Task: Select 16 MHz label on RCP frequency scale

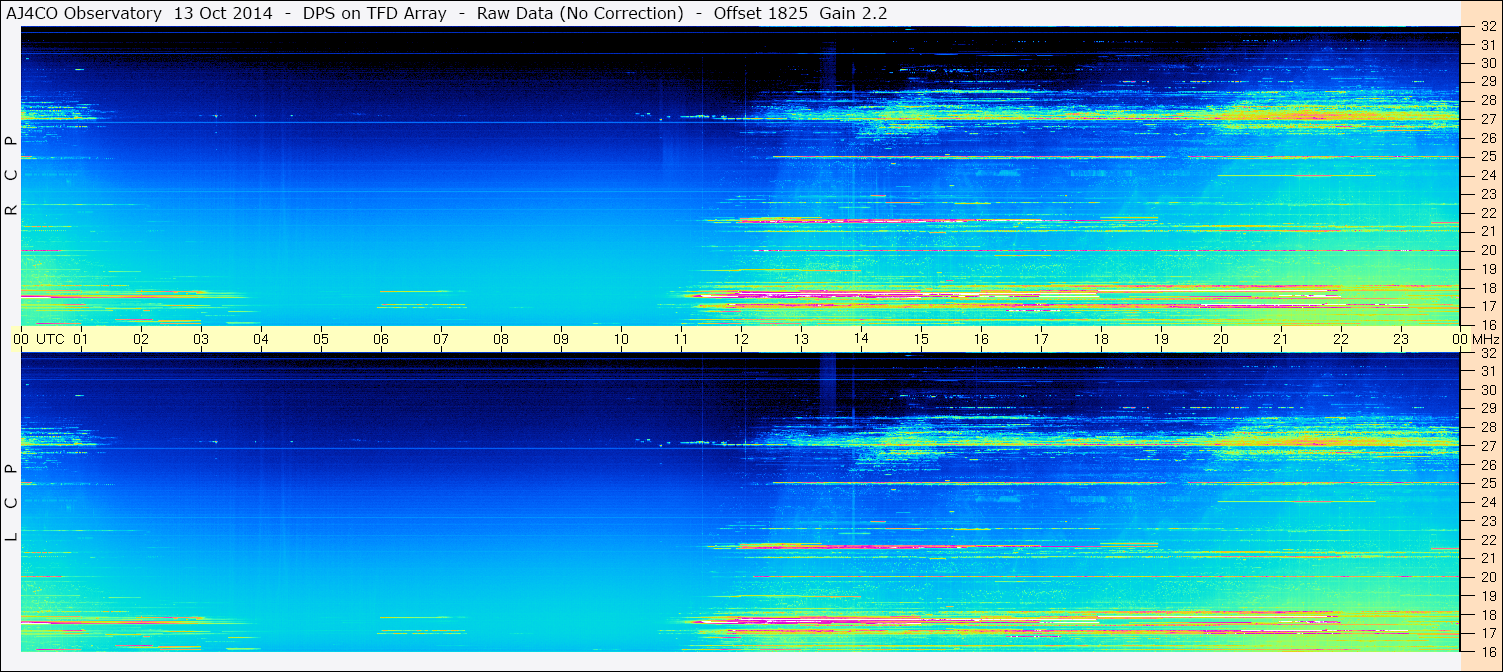Action: click(x=1487, y=325)
